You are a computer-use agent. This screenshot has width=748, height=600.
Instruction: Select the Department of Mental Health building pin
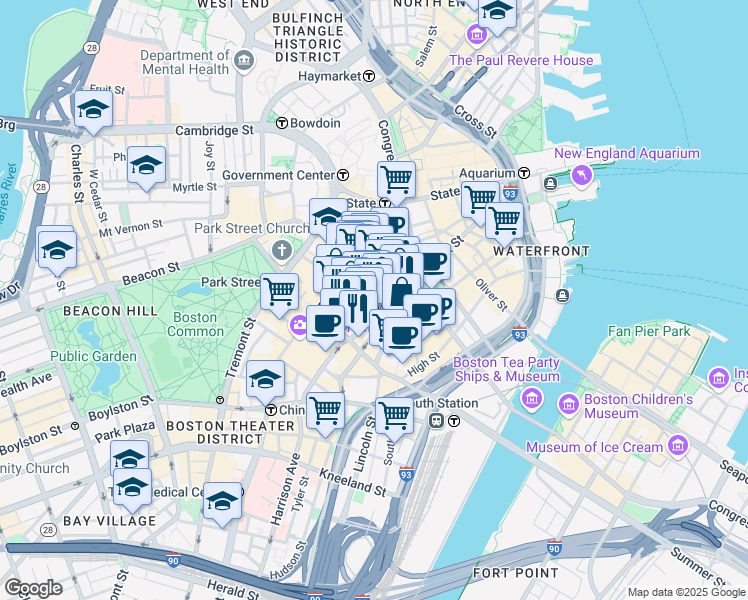[x=244, y=61]
